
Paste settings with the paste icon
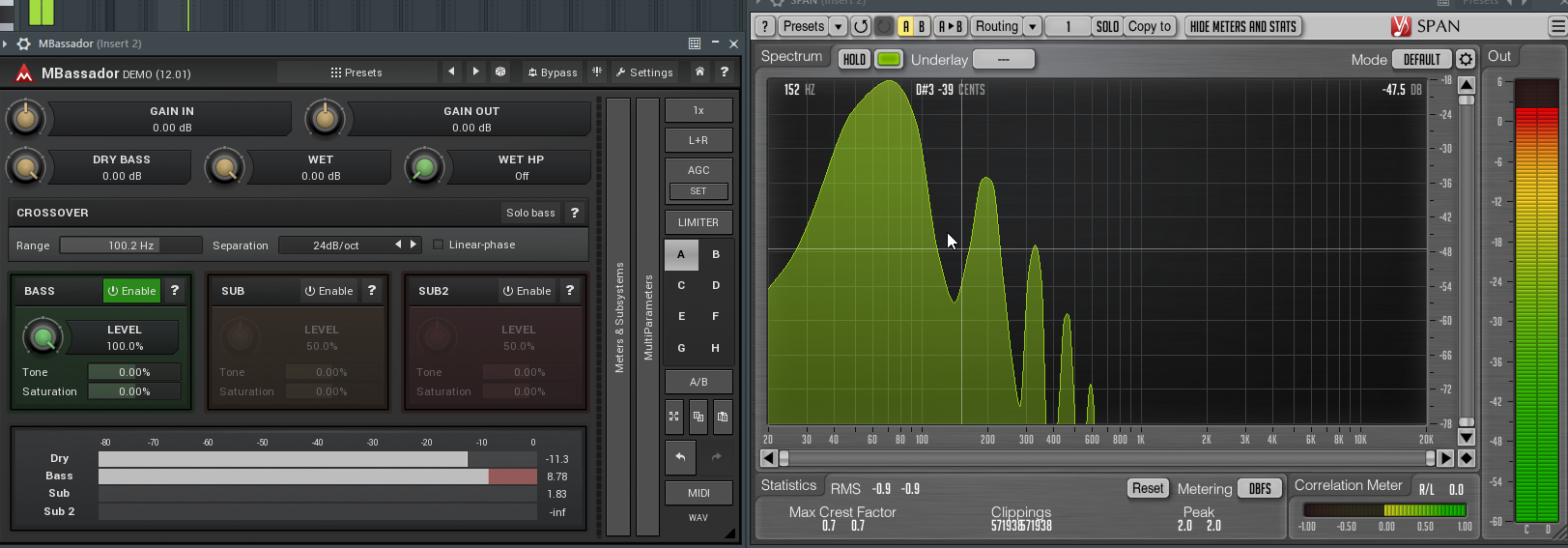723,417
